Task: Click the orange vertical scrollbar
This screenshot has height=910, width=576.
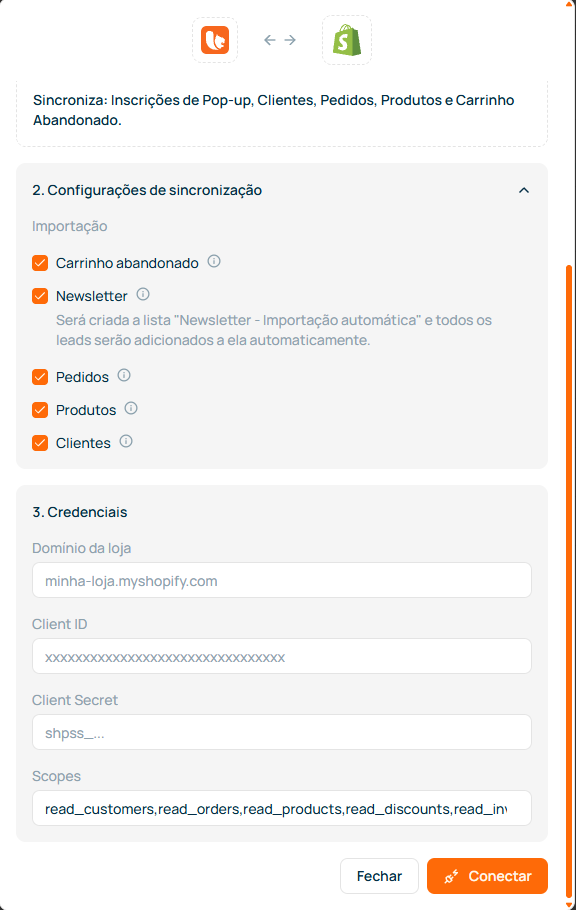Action: 569,580
